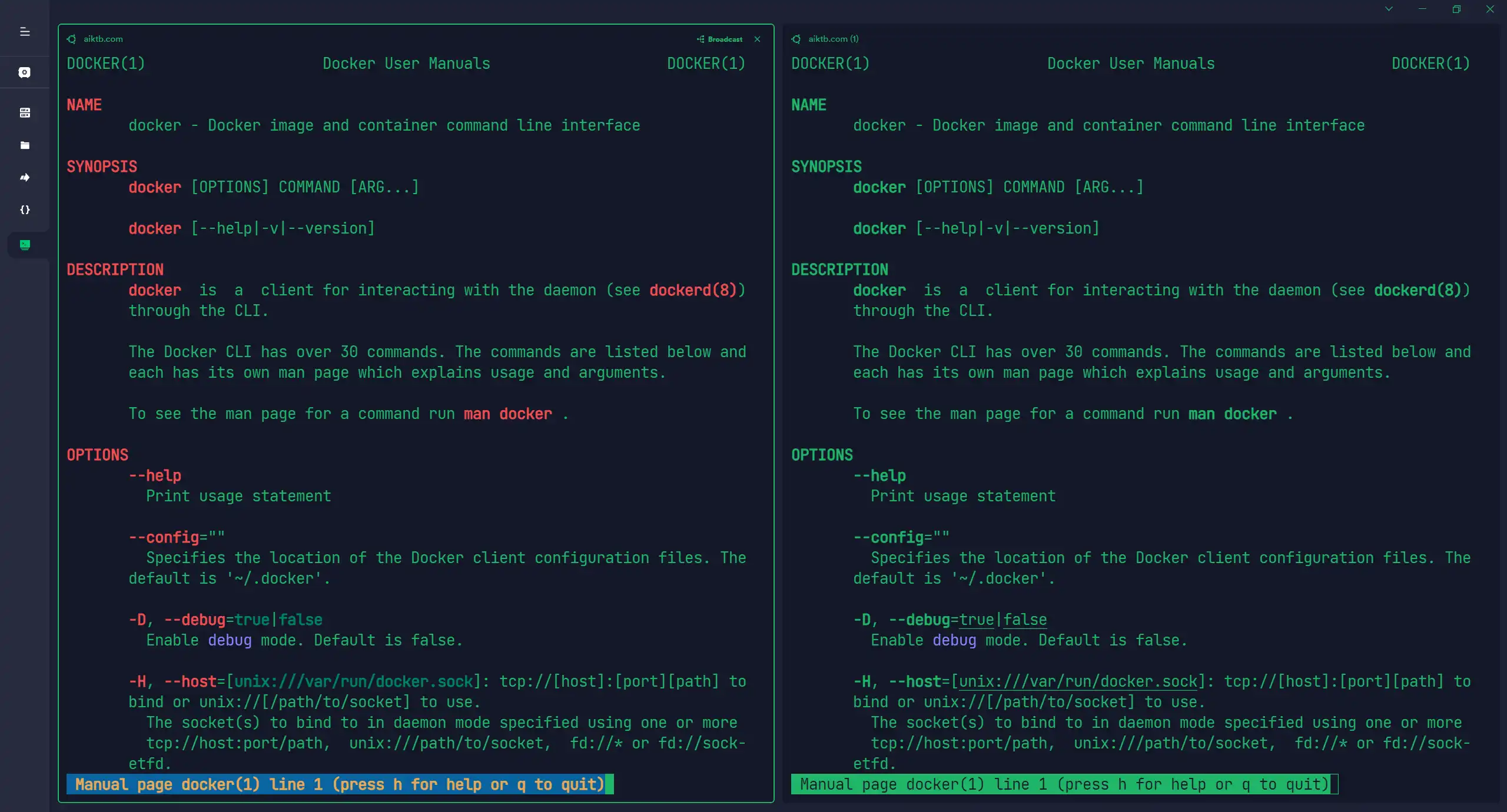Click the Ubuntu logo beside aiktb.com (1)
The height and width of the screenshot is (812, 1507).
(796, 39)
